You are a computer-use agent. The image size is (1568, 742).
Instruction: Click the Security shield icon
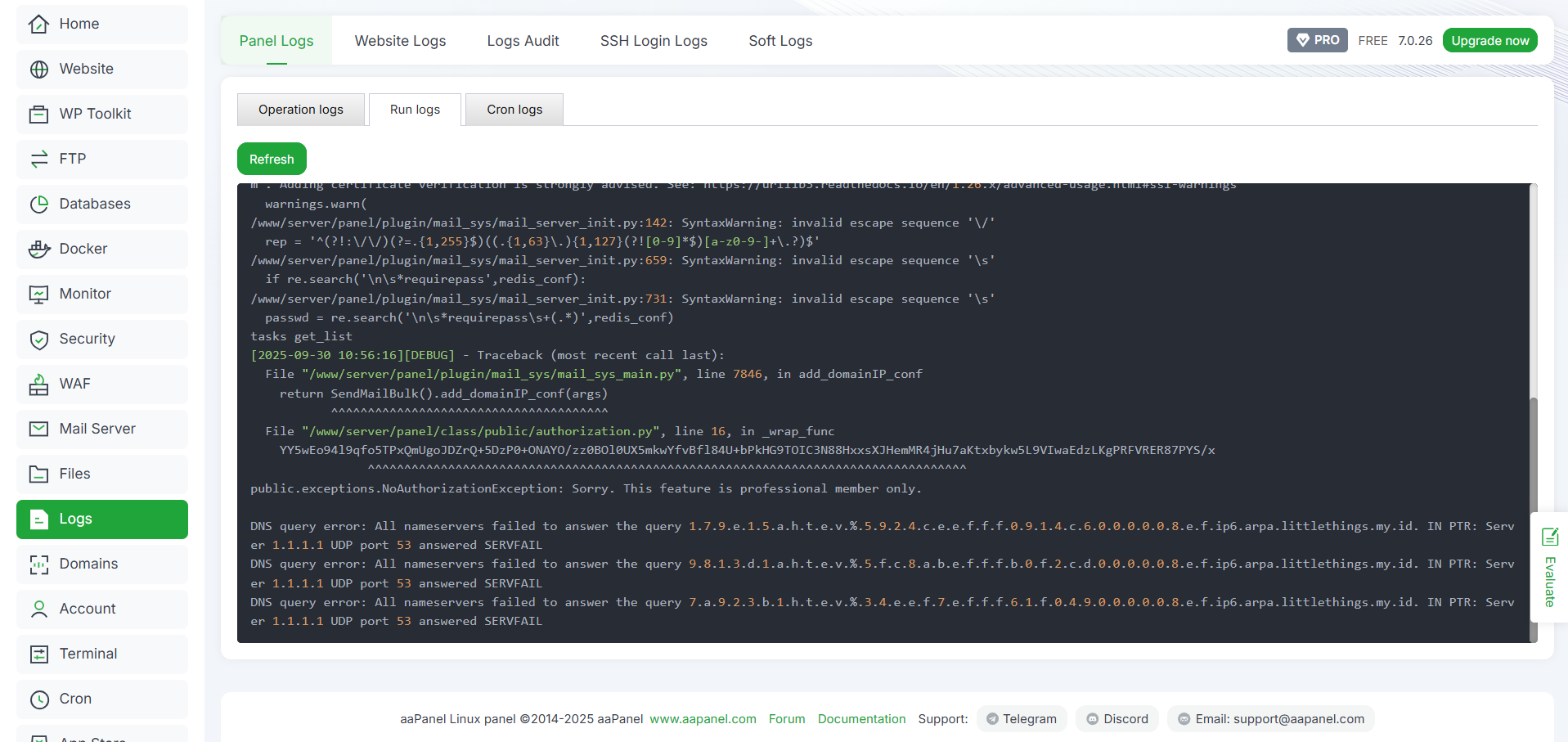pyautogui.click(x=38, y=339)
